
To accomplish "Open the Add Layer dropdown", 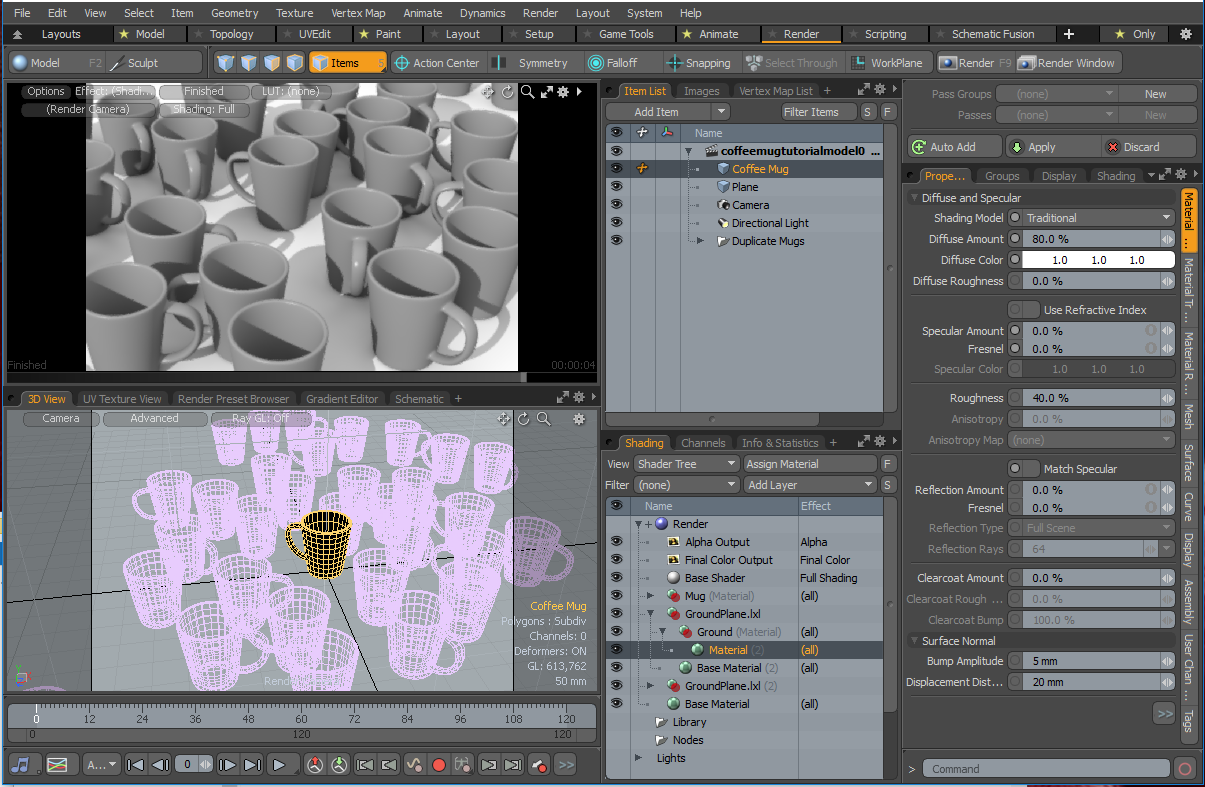I will [810, 485].
